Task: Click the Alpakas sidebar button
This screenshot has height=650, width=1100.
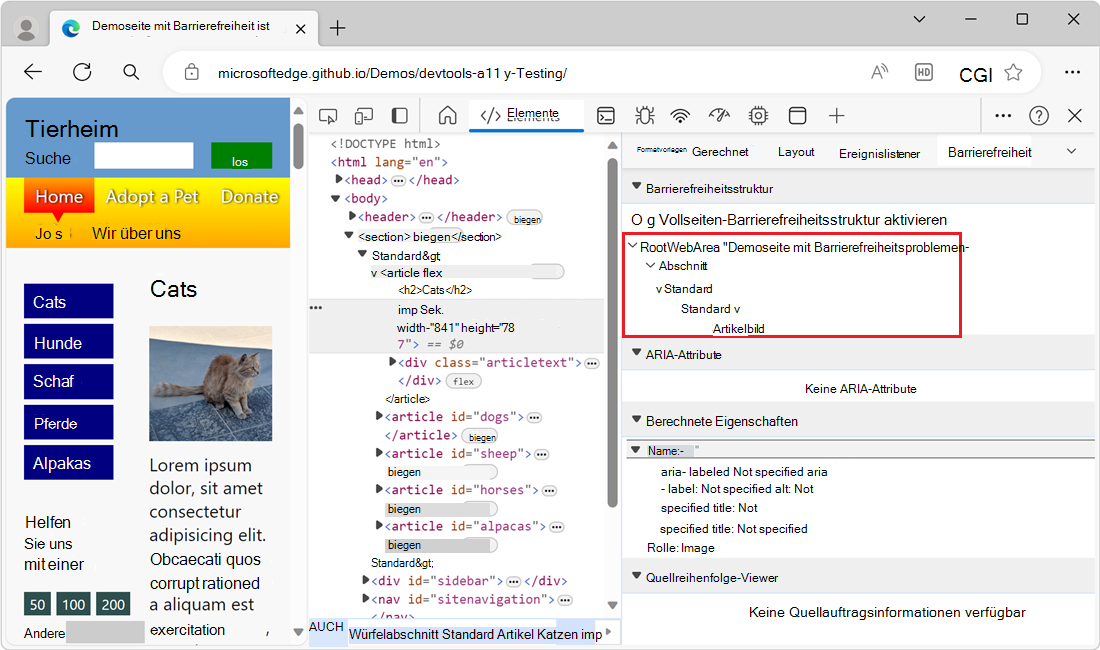Action: tap(68, 463)
